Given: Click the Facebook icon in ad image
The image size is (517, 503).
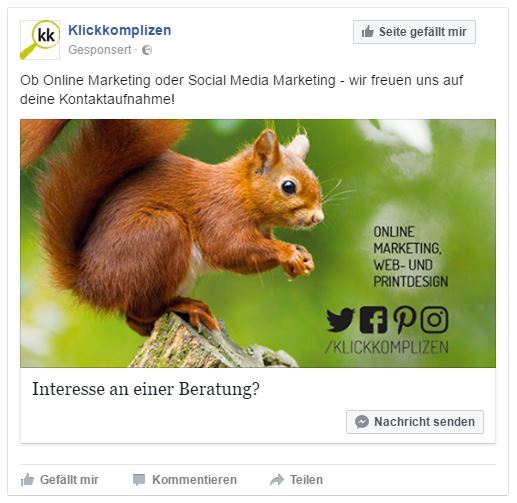Looking at the screenshot, I should click(x=373, y=320).
